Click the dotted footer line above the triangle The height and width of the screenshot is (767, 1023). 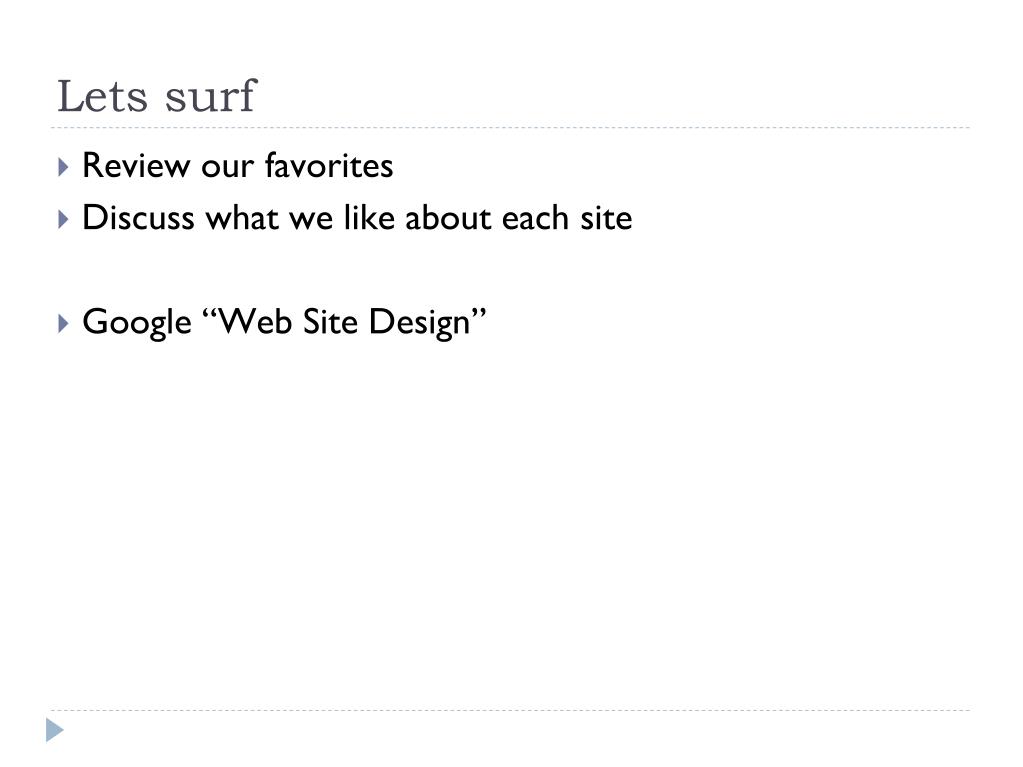510,710
